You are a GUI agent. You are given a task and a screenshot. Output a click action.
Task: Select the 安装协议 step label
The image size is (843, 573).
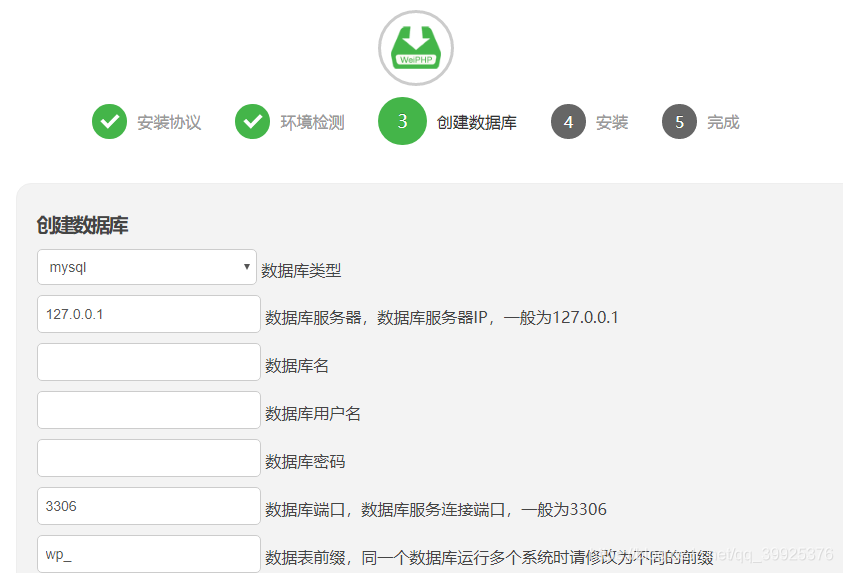click(x=169, y=123)
